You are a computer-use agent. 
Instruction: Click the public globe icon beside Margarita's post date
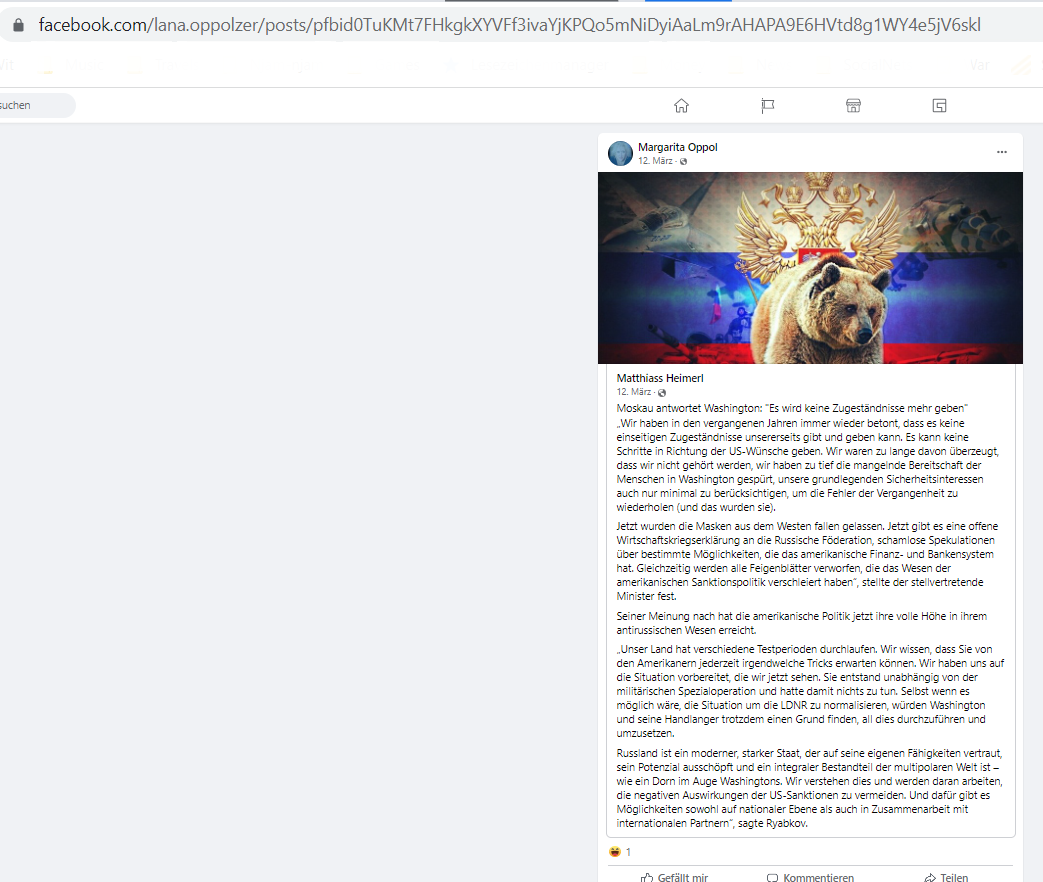point(683,161)
